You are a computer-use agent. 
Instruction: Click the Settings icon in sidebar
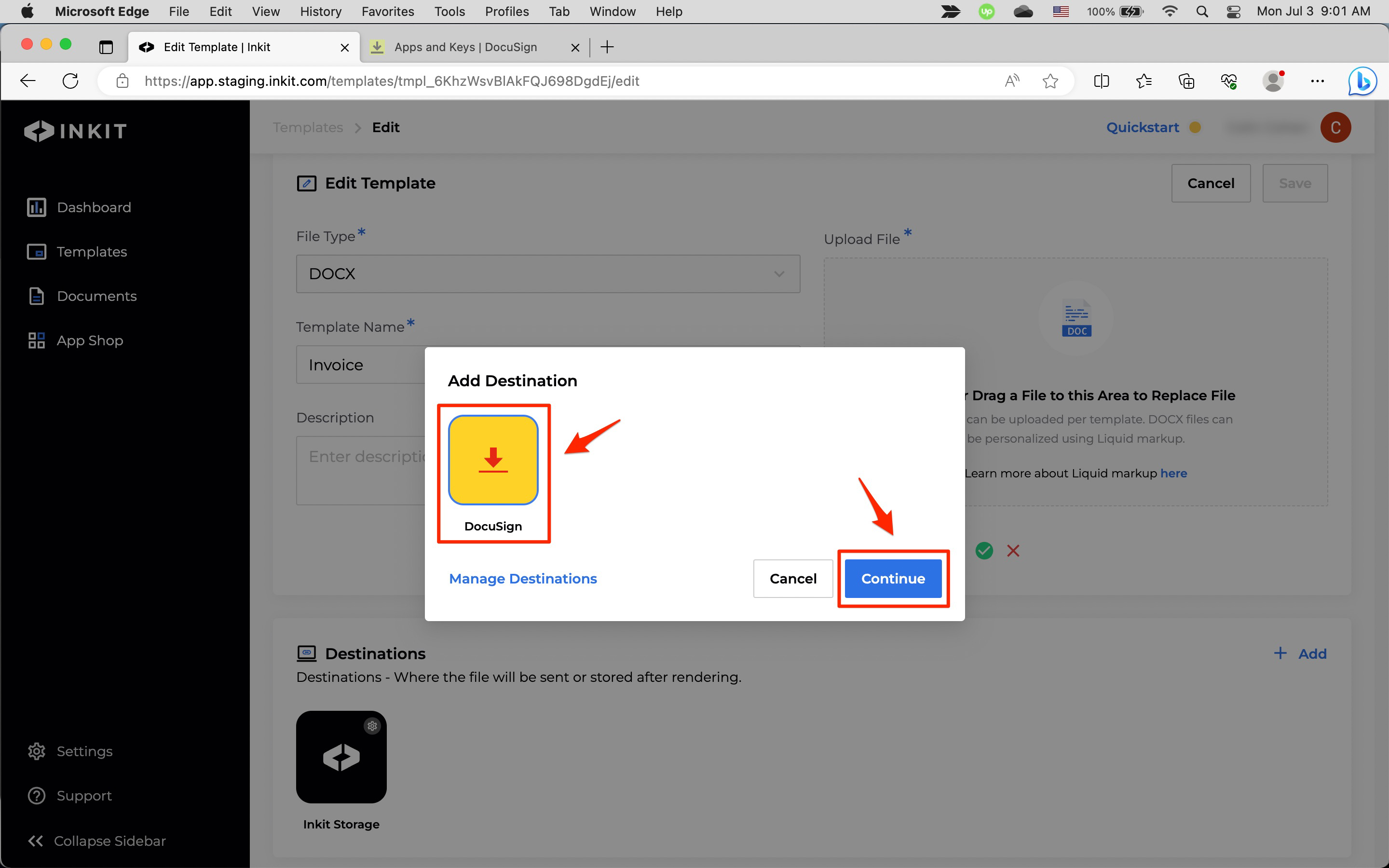pyautogui.click(x=35, y=751)
